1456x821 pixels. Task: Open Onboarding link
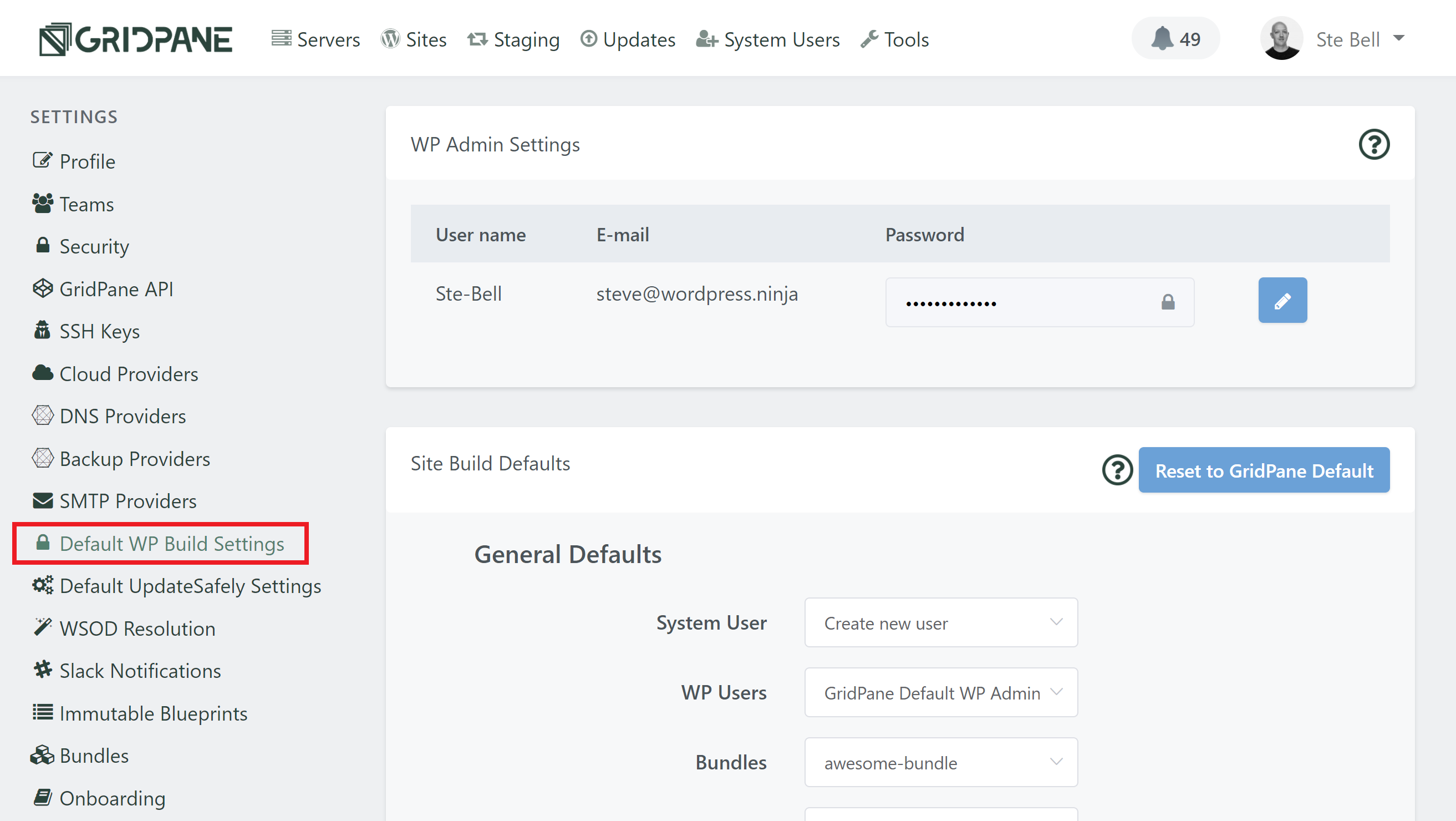pos(113,798)
